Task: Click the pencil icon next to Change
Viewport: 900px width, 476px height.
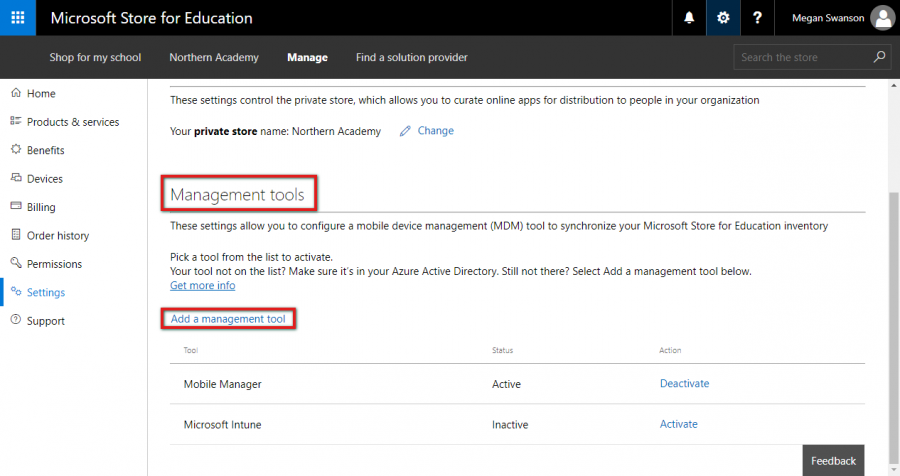Action: 405,131
